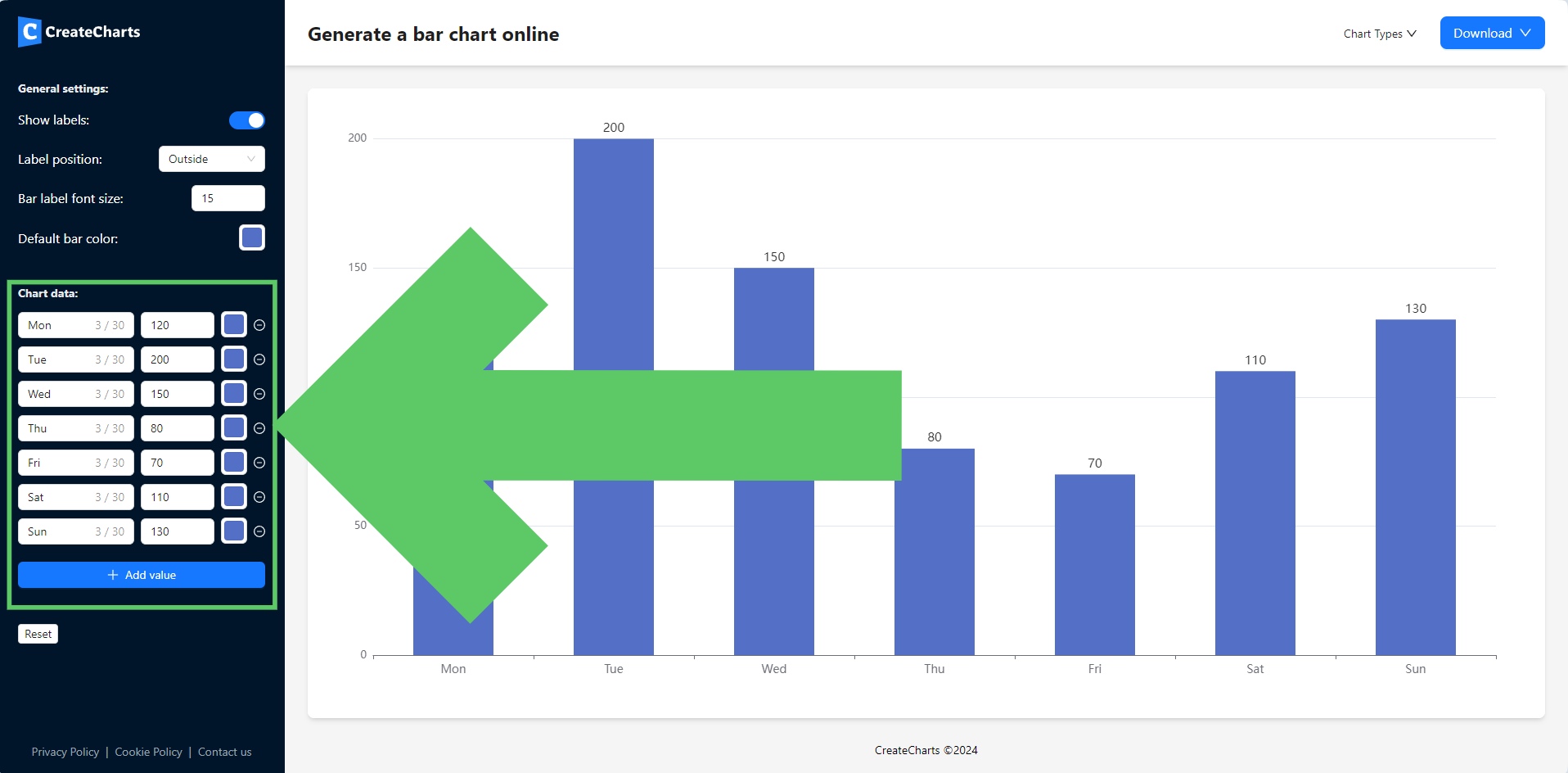Open the Label position dropdown
Image resolution: width=1568 pixels, height=773 pixels.
[211, 159]
